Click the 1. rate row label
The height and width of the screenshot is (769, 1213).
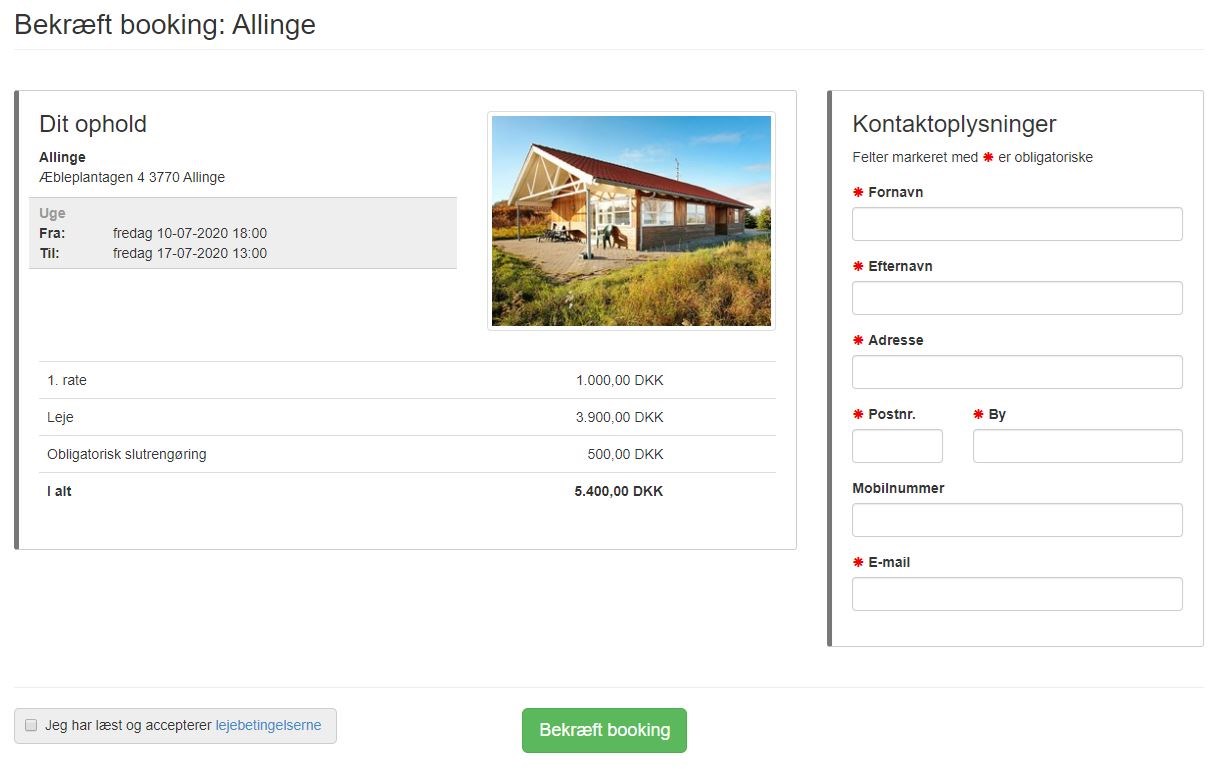[67, 380]
